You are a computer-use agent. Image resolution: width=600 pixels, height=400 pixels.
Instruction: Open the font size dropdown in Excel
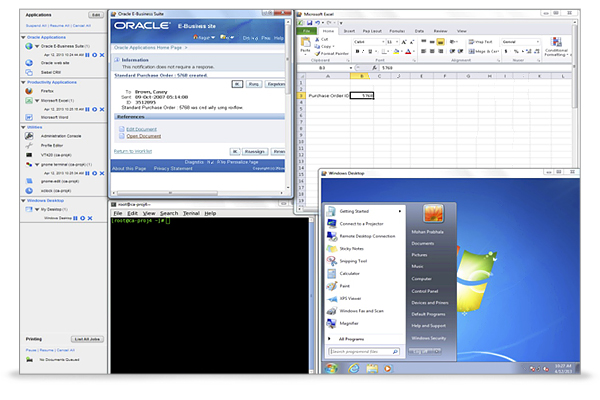397,42
